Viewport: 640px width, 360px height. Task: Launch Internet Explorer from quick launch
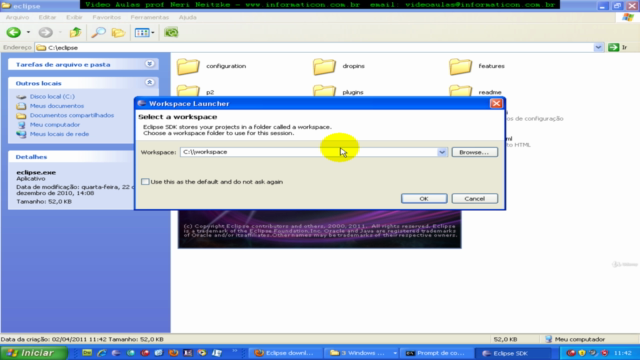(102, 353)
